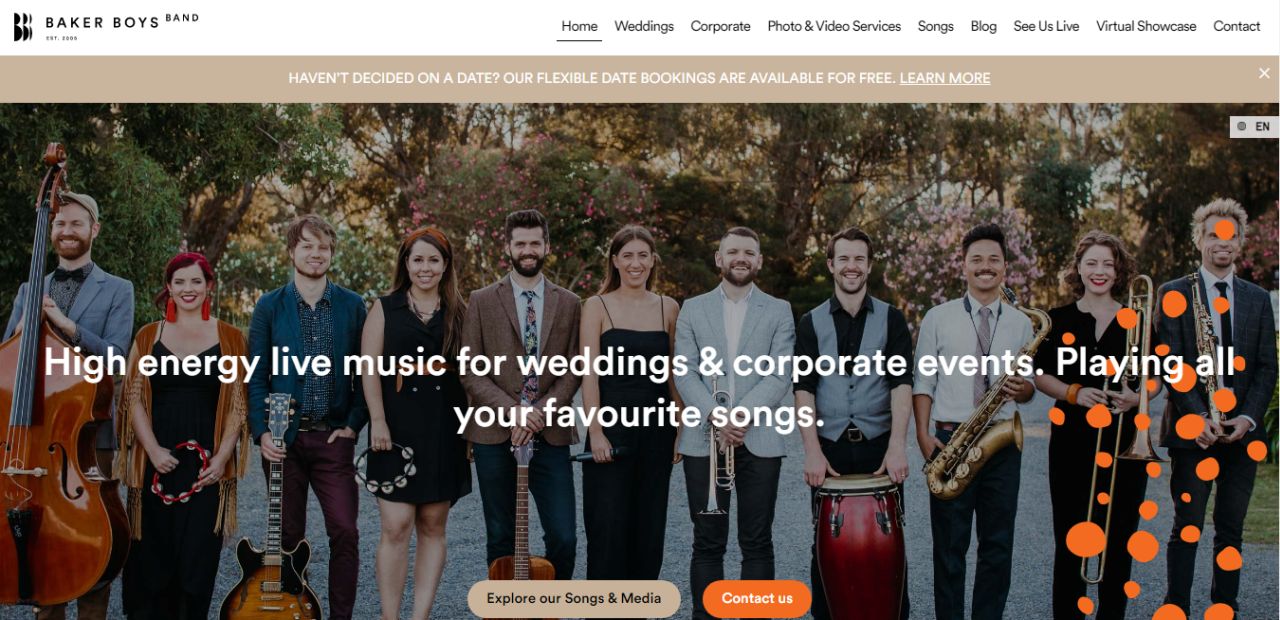Open the EN language selector

click(1254, 127)
